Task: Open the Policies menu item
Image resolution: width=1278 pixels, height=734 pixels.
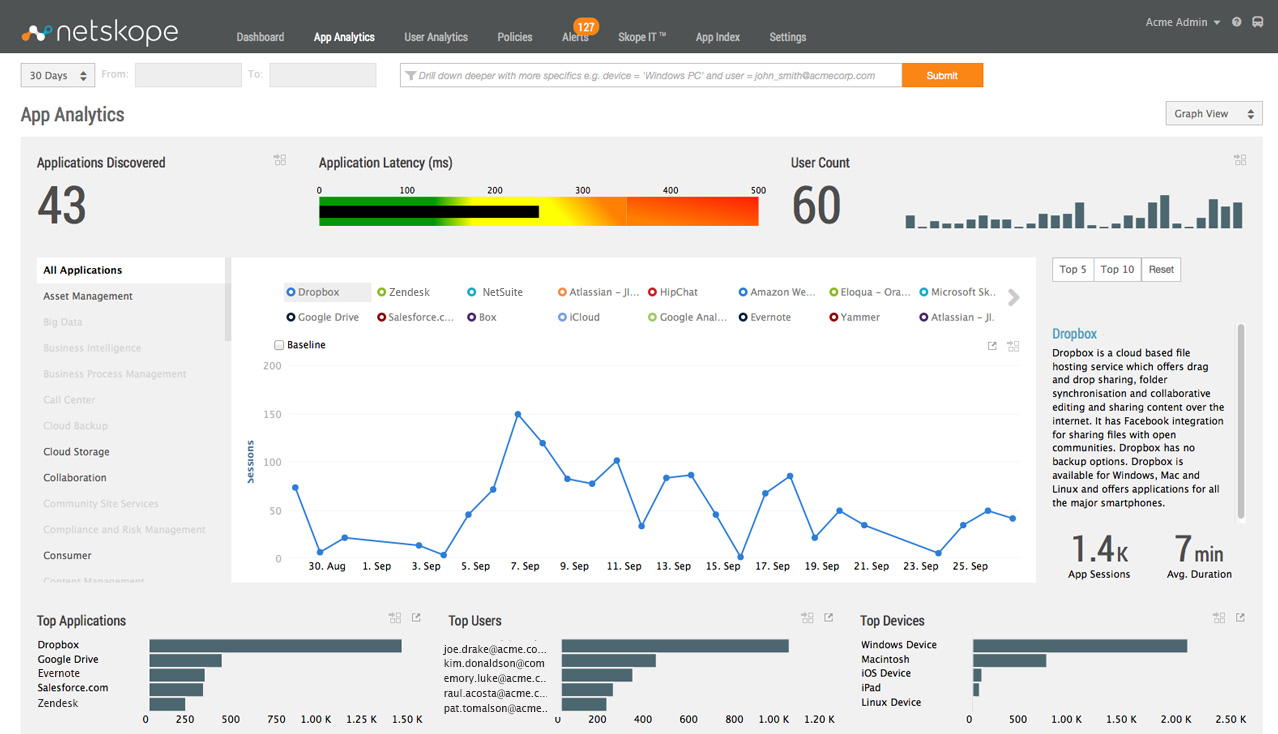Action: point(514,37)
